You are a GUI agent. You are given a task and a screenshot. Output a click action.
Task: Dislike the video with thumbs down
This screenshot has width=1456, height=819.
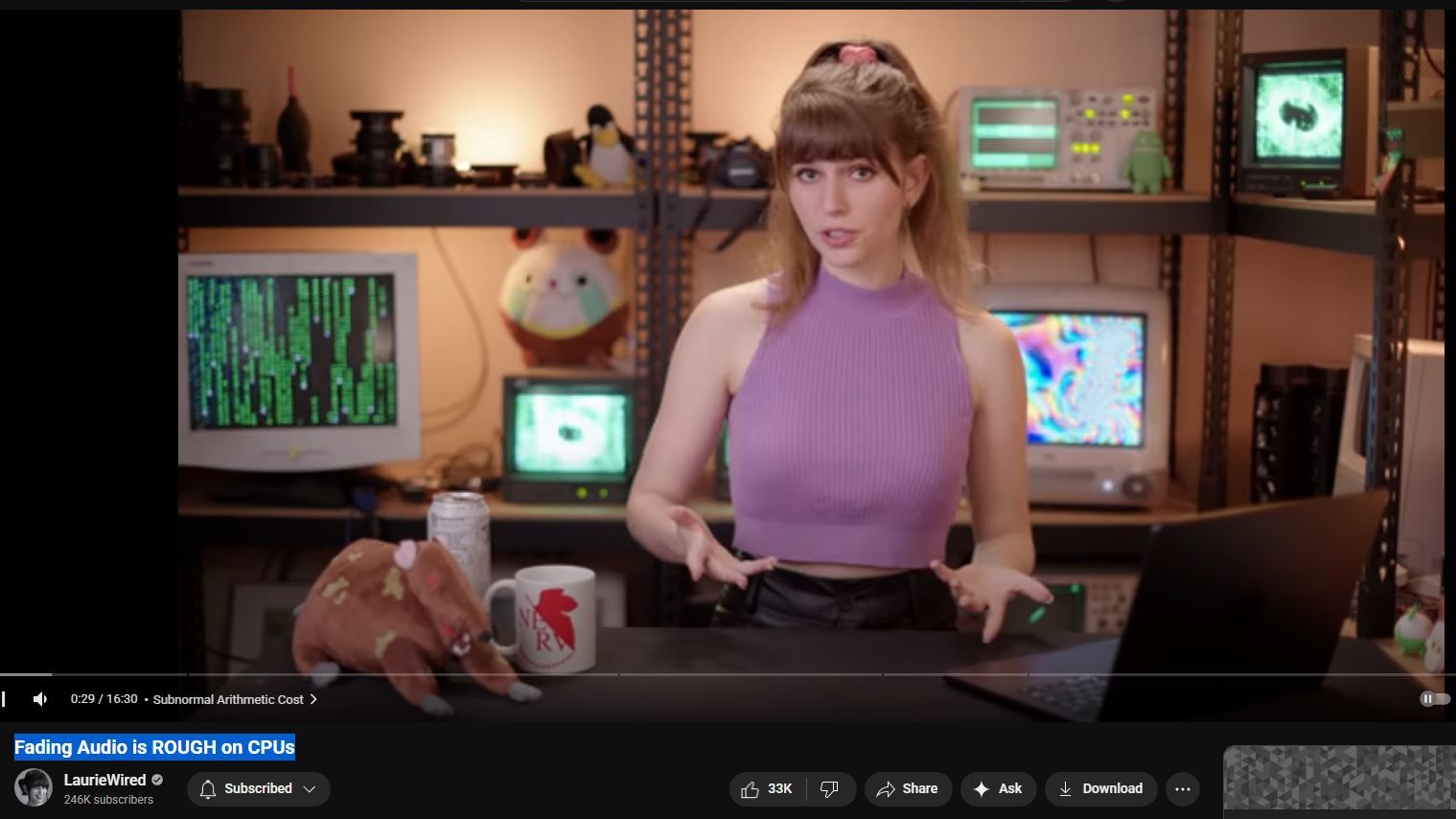(x=830, y=788)
